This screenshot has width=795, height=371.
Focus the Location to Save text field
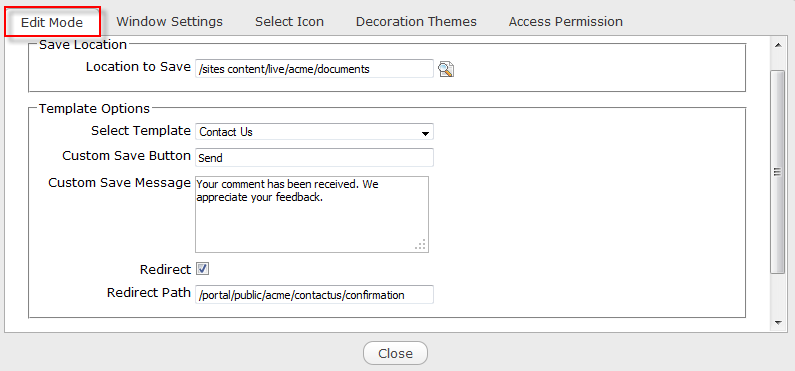click(x=314, y=69)
